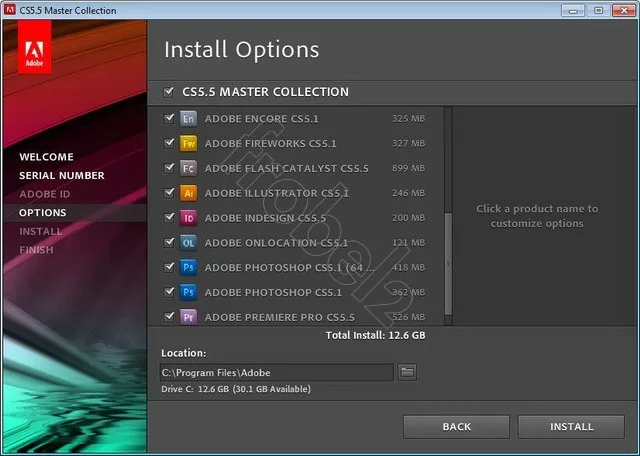The width and height of the screenshot is (640, 456).
Task: Click the CS5.5 MASTER COLLECTION heading text
Action: [x=266, y=92]
